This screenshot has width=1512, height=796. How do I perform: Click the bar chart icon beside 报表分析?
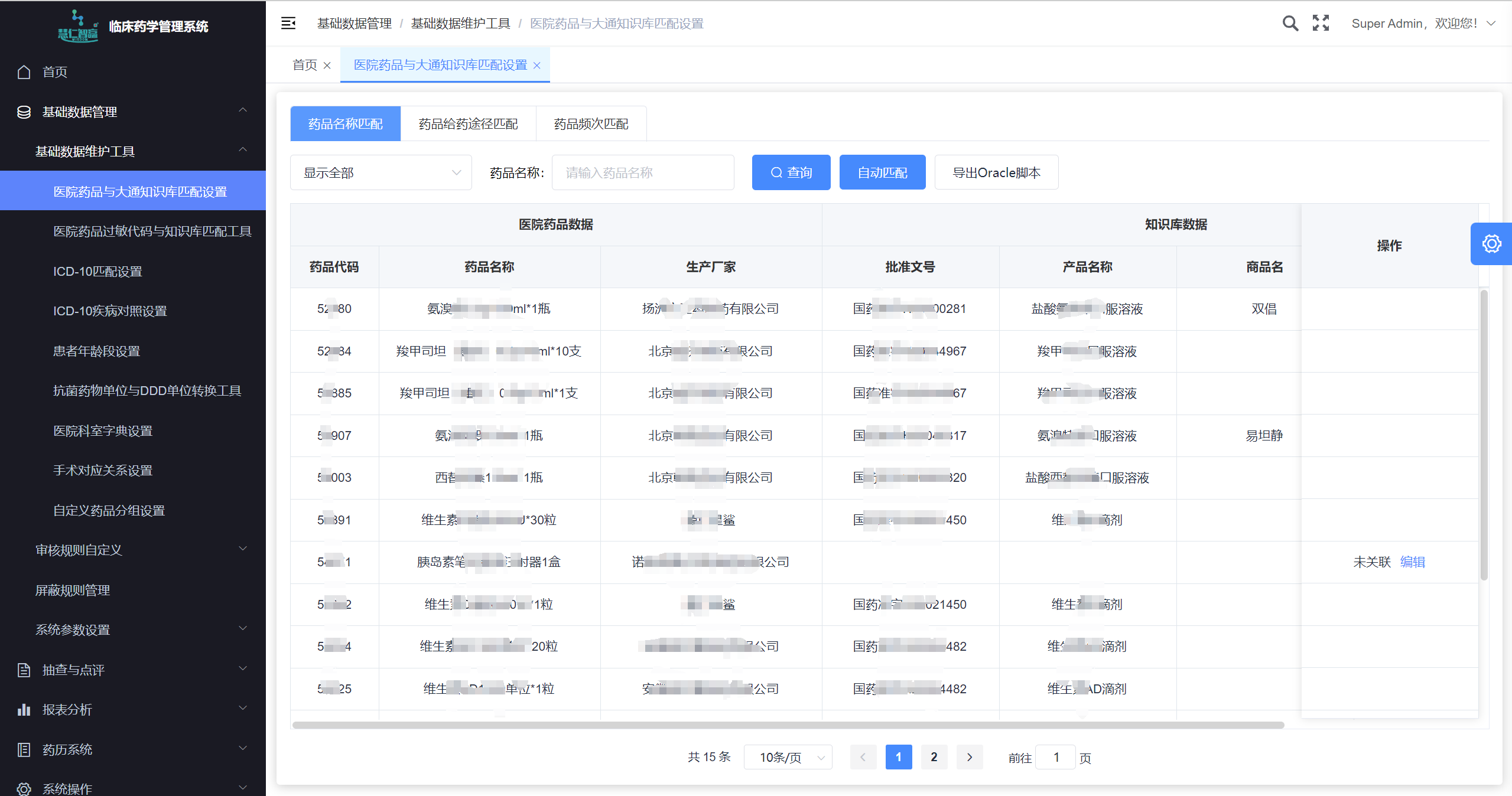point(24,710)
